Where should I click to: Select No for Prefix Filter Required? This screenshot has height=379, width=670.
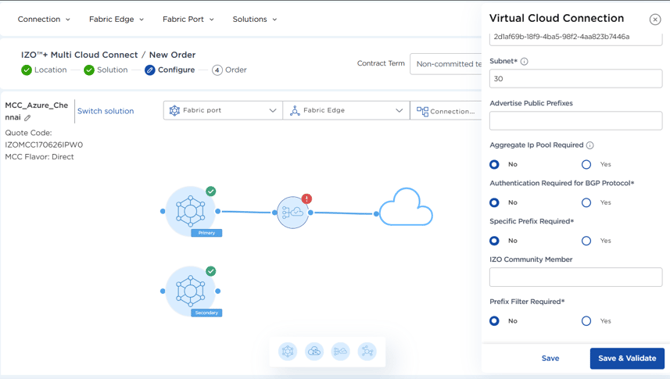(494, 321)
